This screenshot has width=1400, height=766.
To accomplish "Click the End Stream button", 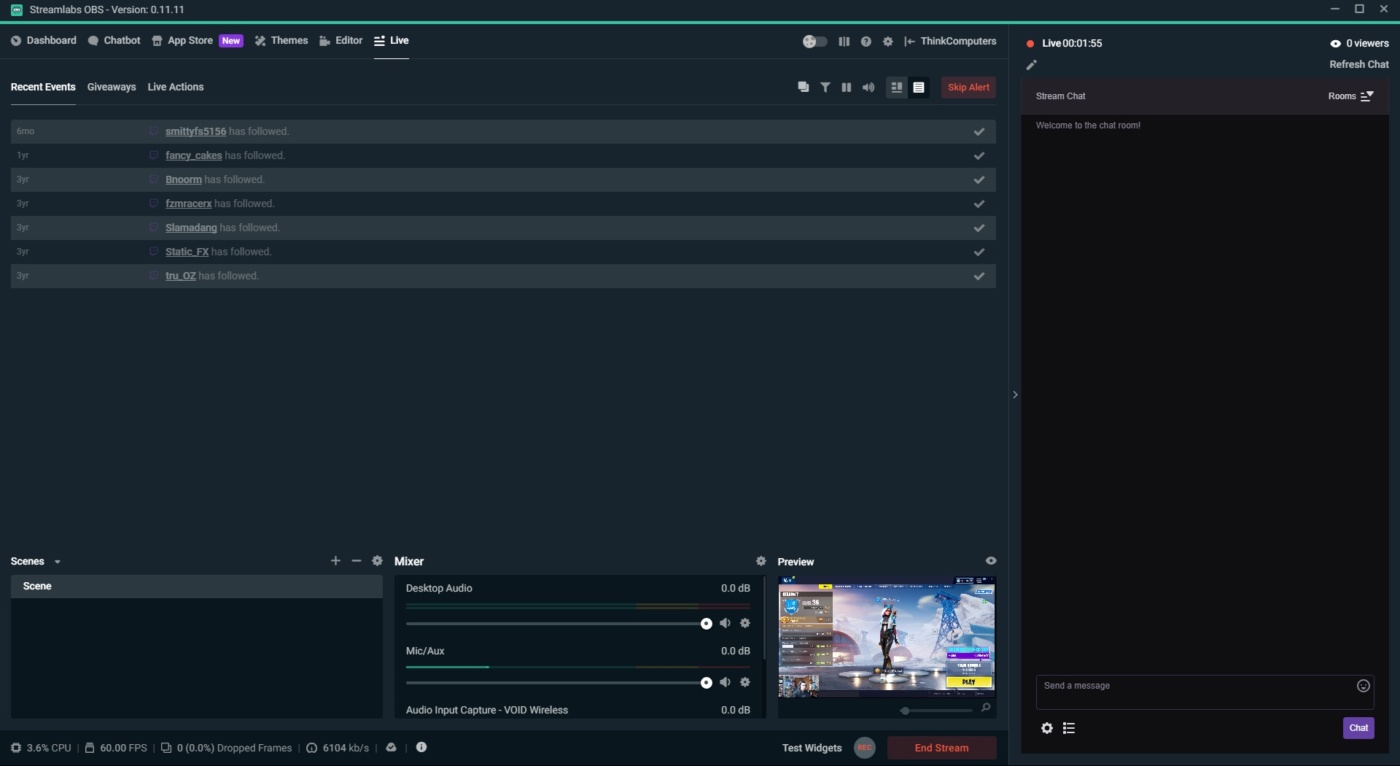I will click(941, 748).
